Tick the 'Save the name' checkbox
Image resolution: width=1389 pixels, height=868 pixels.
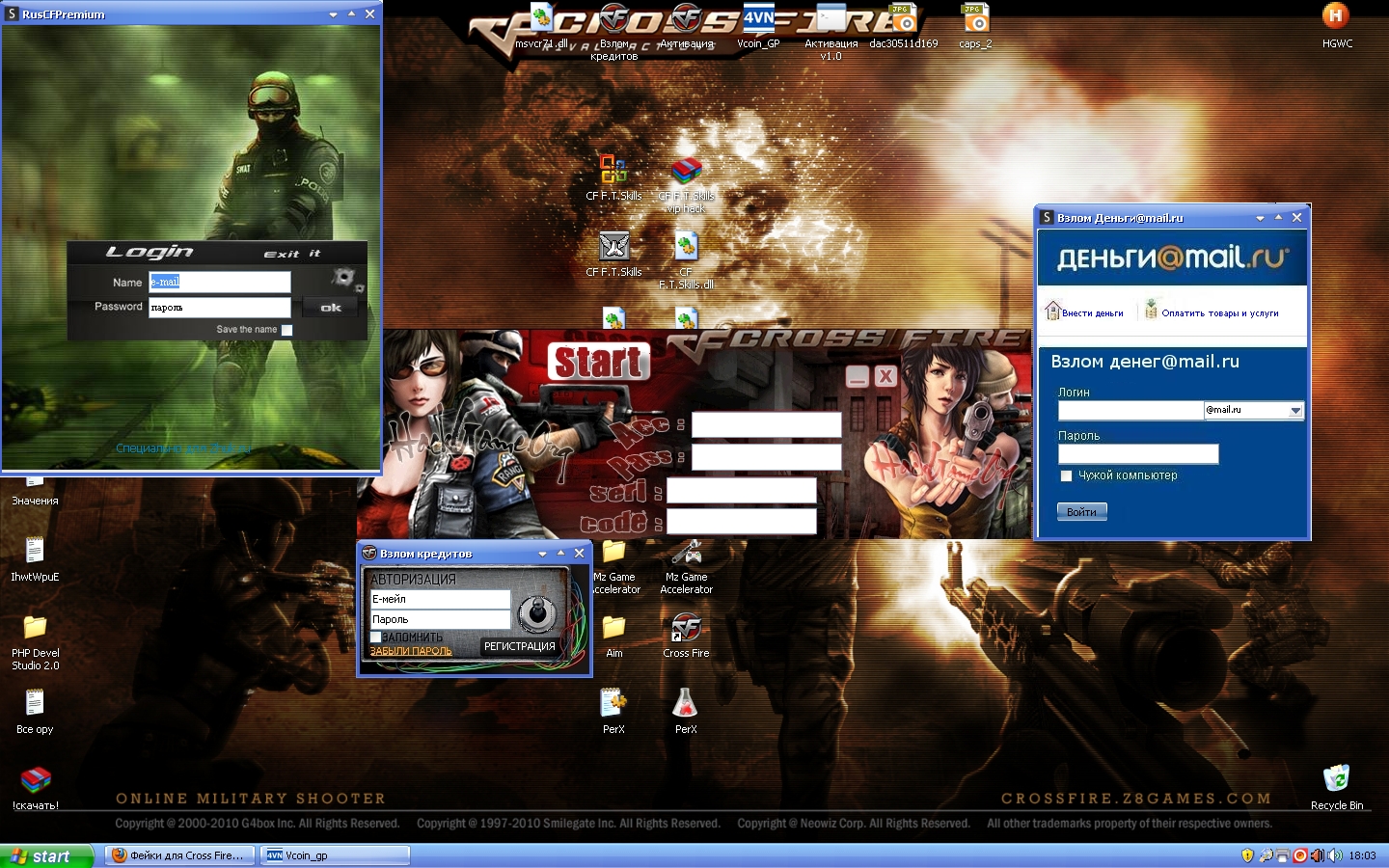[x=286, y=330]
